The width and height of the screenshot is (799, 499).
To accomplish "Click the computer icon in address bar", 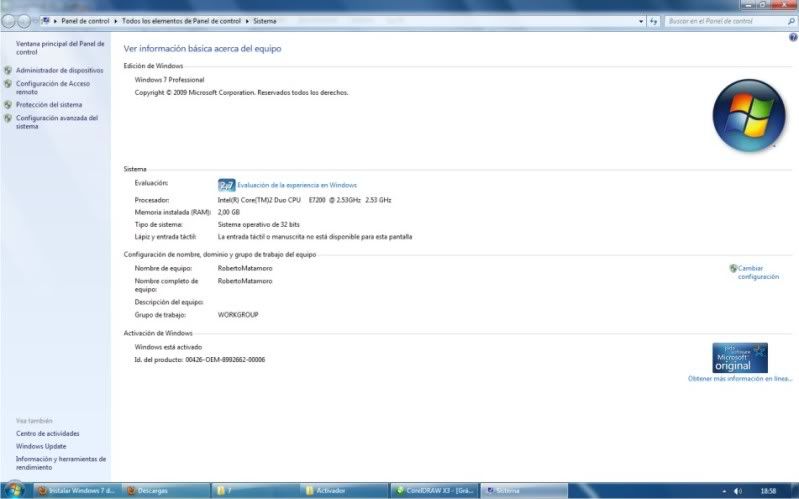I will tap(45, 21).
